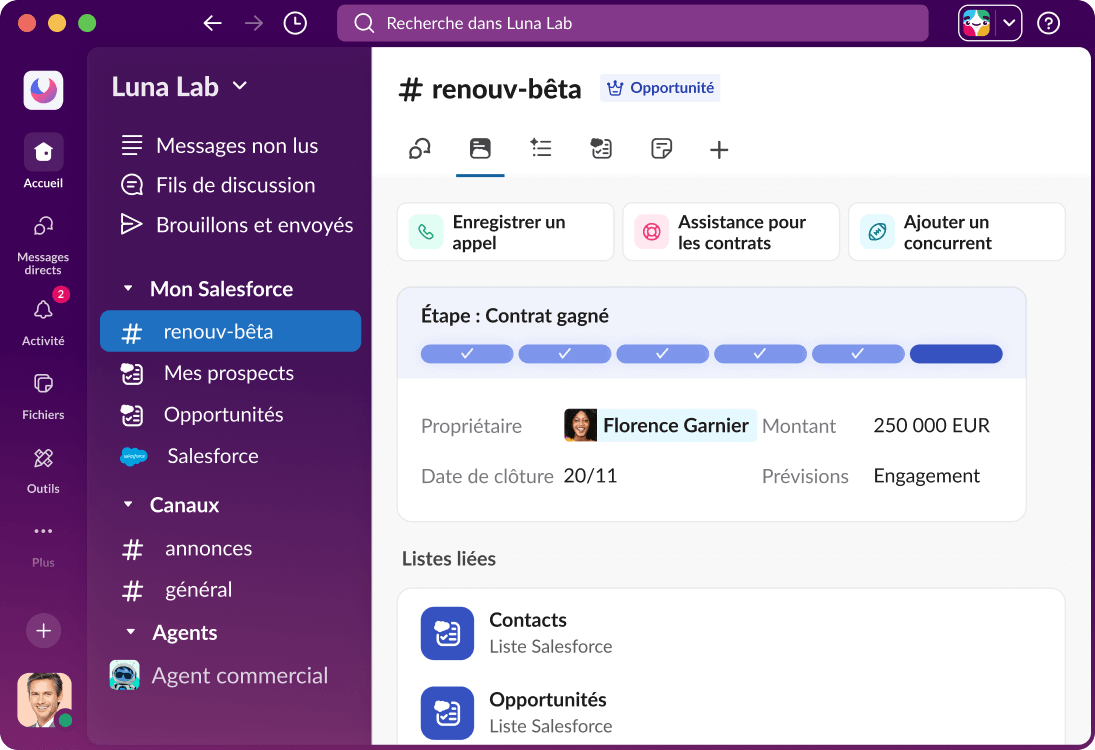Click the Enregistrer un appel button
This screenshot has height=750, width=1095.
[505, 231]
